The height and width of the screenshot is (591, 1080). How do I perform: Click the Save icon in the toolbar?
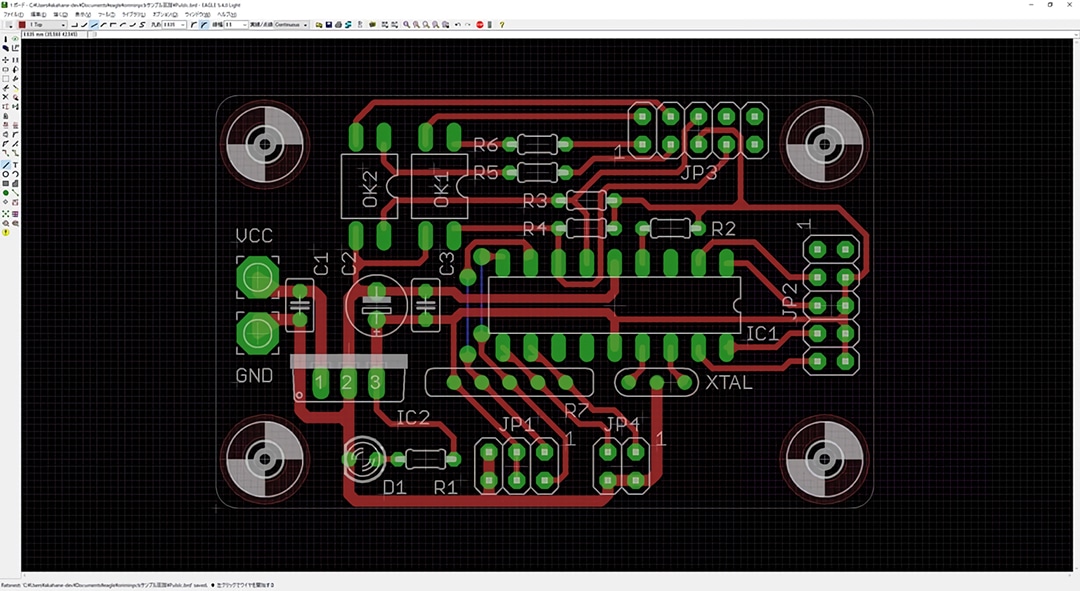(x=329, y=24)
